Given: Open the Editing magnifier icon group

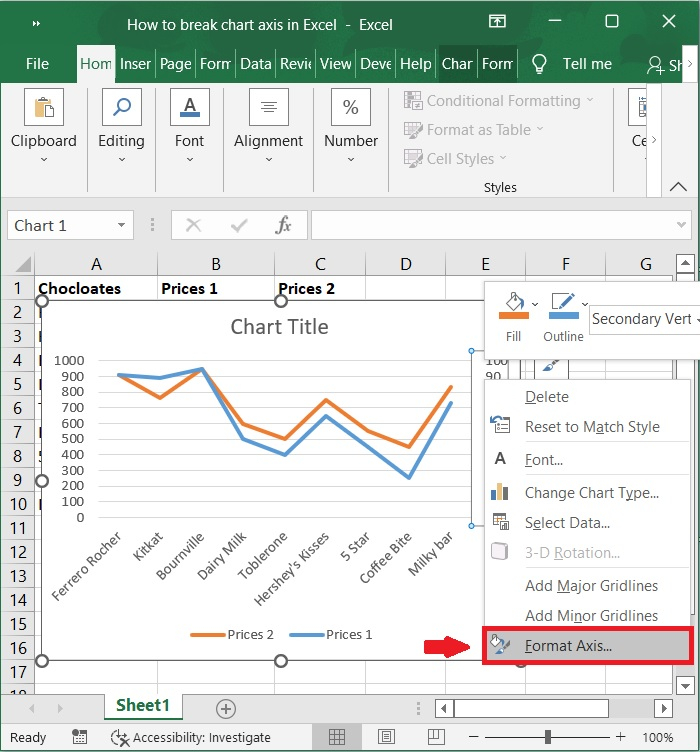Looking at the screenshot, I should tap(122, 107).
